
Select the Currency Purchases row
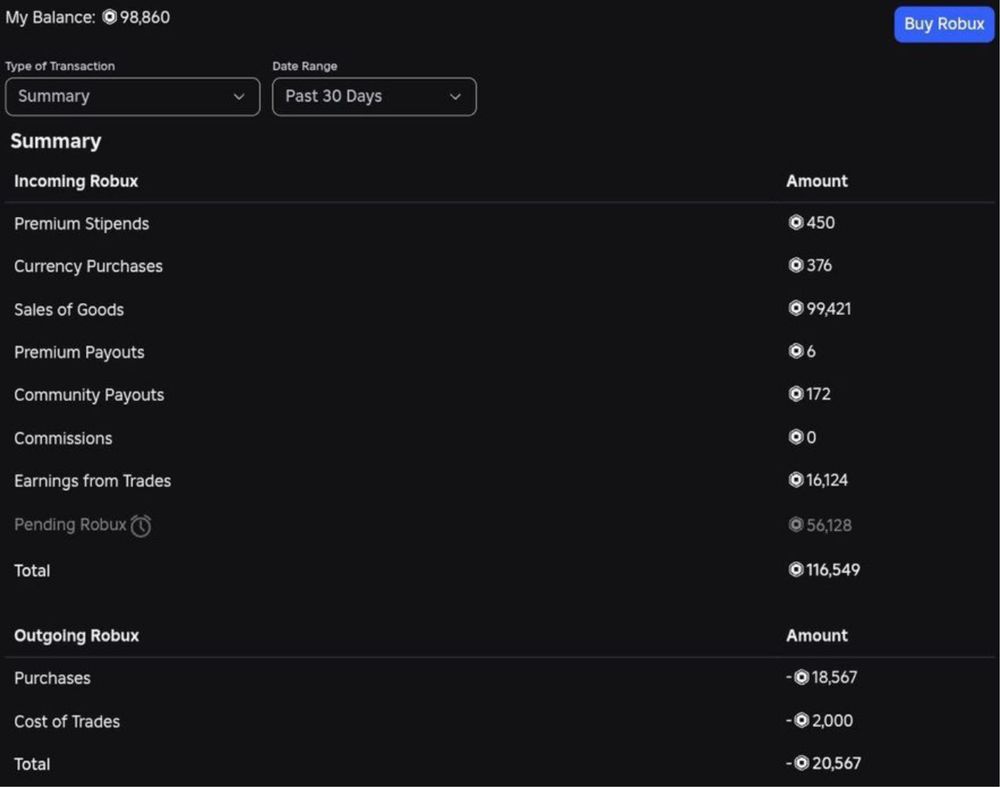499,266
